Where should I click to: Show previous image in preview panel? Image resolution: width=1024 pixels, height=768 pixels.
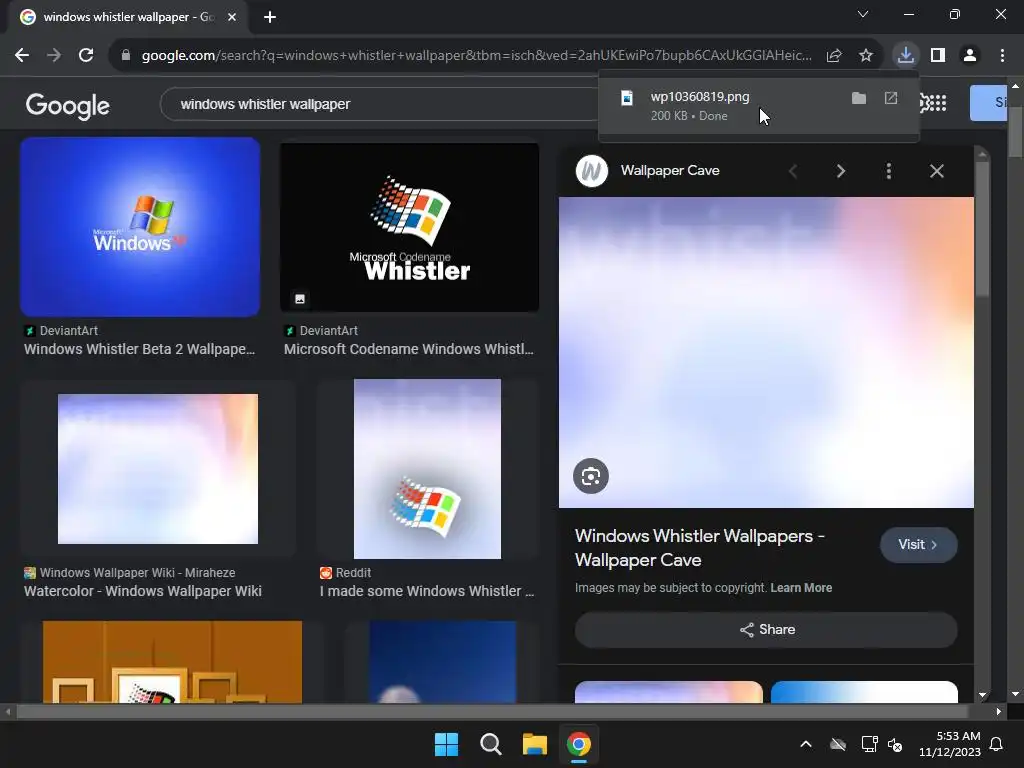click(x=793, y=171)
